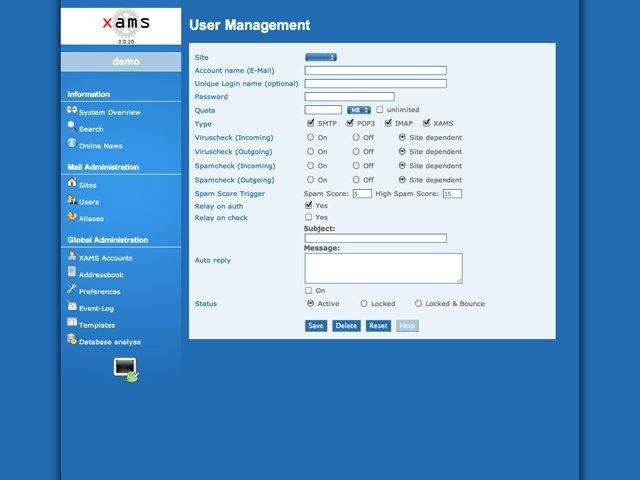The width and height of the screenshot is (640, 480).
Task: Open the Site dropdown
Action: [321, 57]
